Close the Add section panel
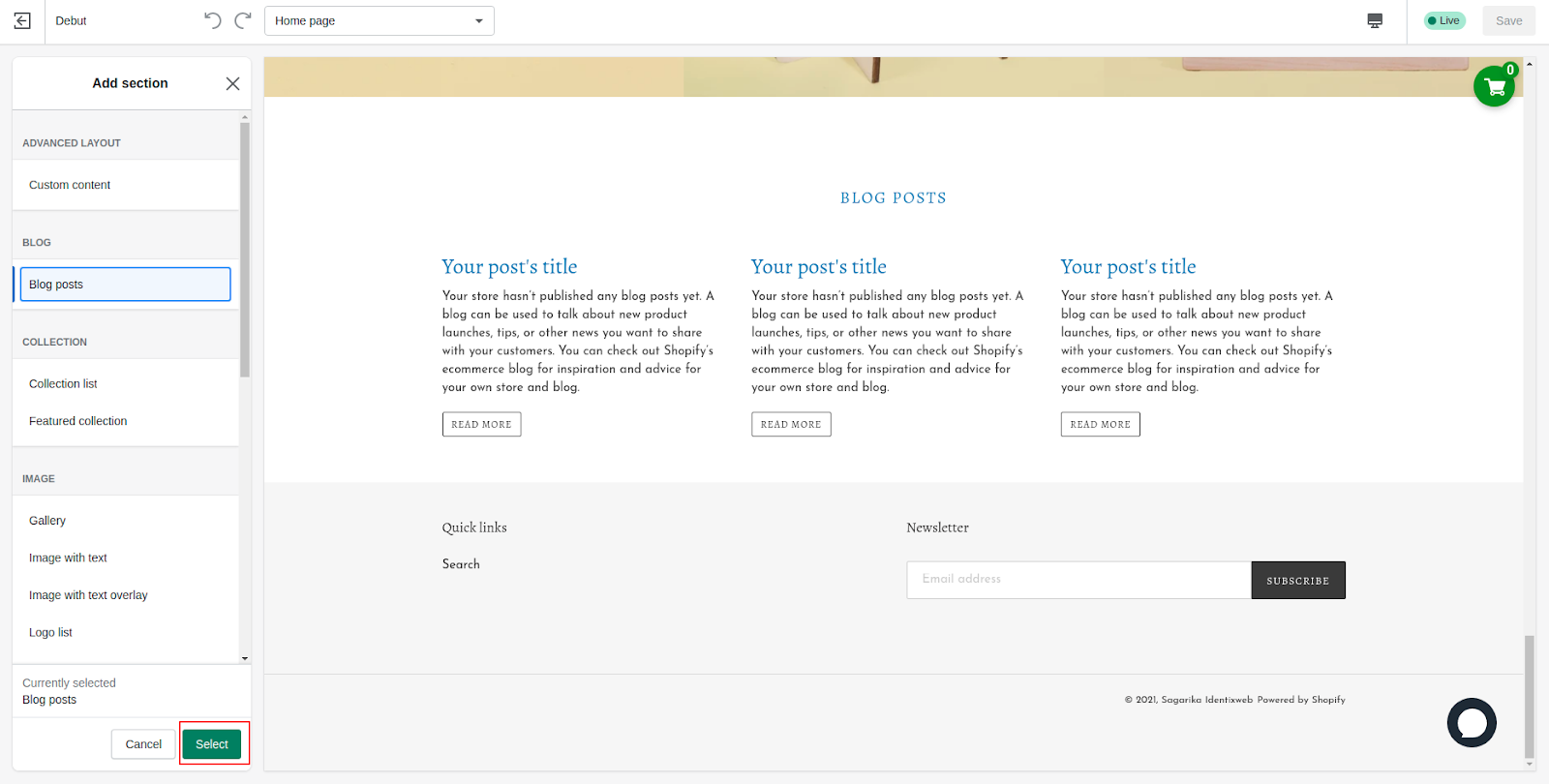Image resolution: width=1549 pixels, height=784 pixels. (x=232, y=83)
